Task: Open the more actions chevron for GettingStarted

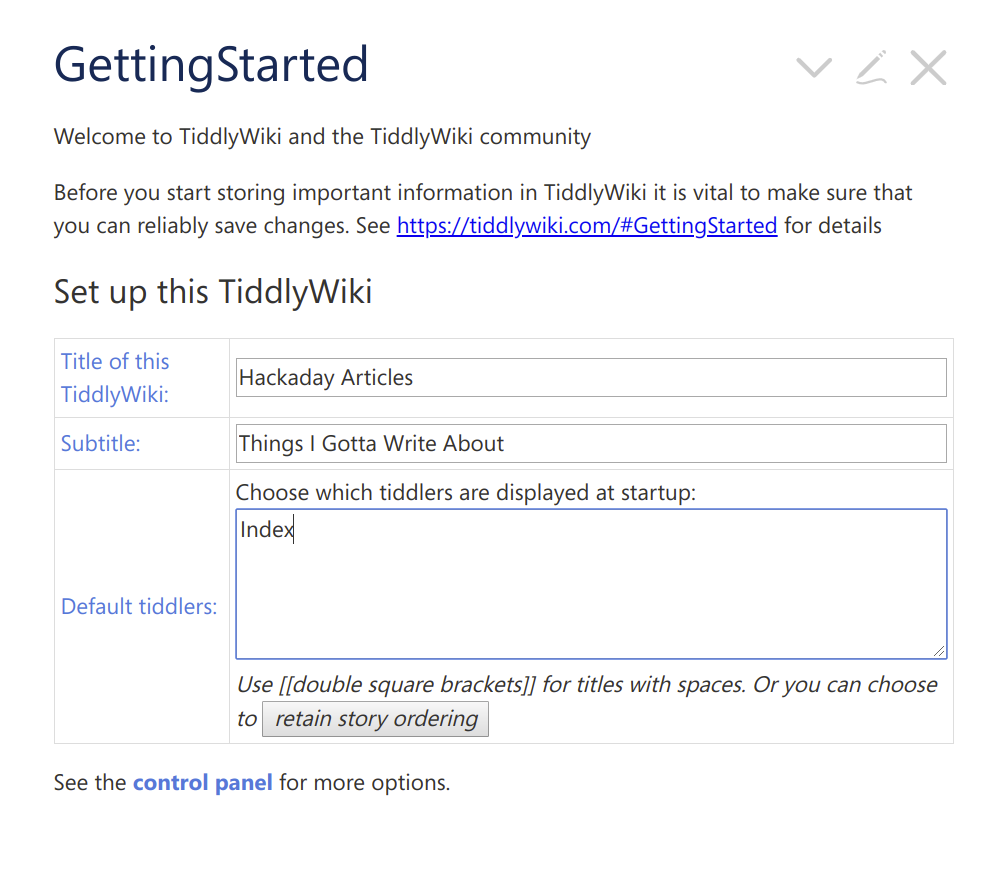Action: point(814,68)
